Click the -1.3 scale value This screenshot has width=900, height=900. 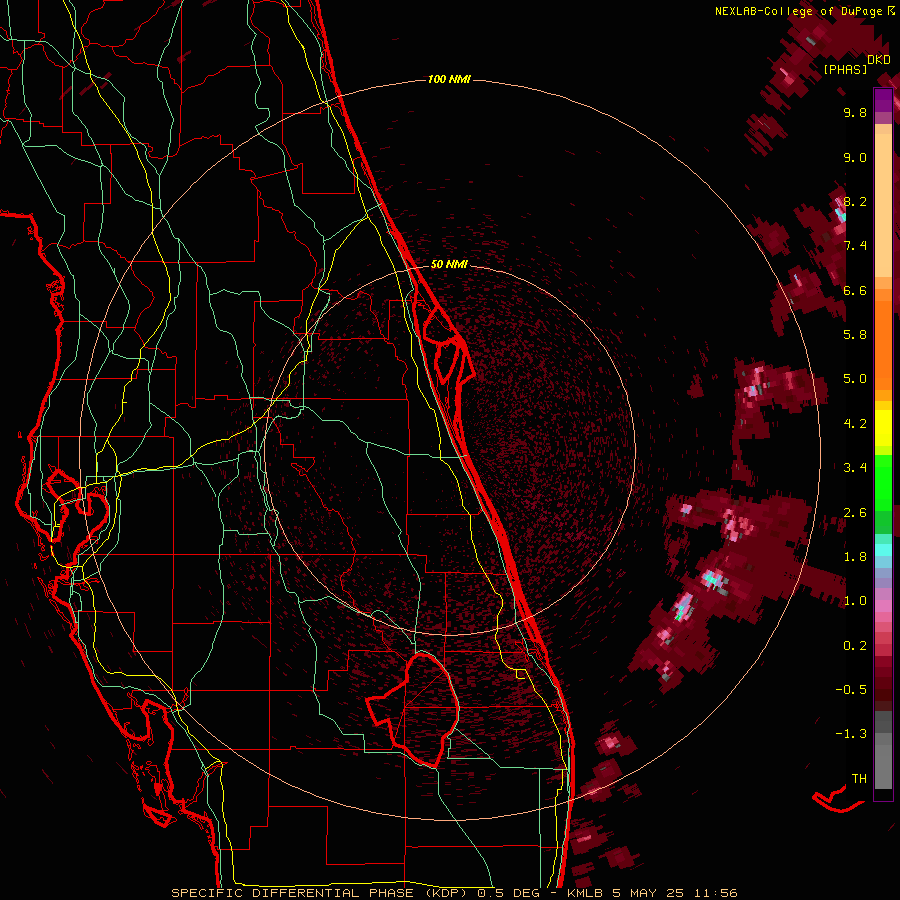point(851,734)
